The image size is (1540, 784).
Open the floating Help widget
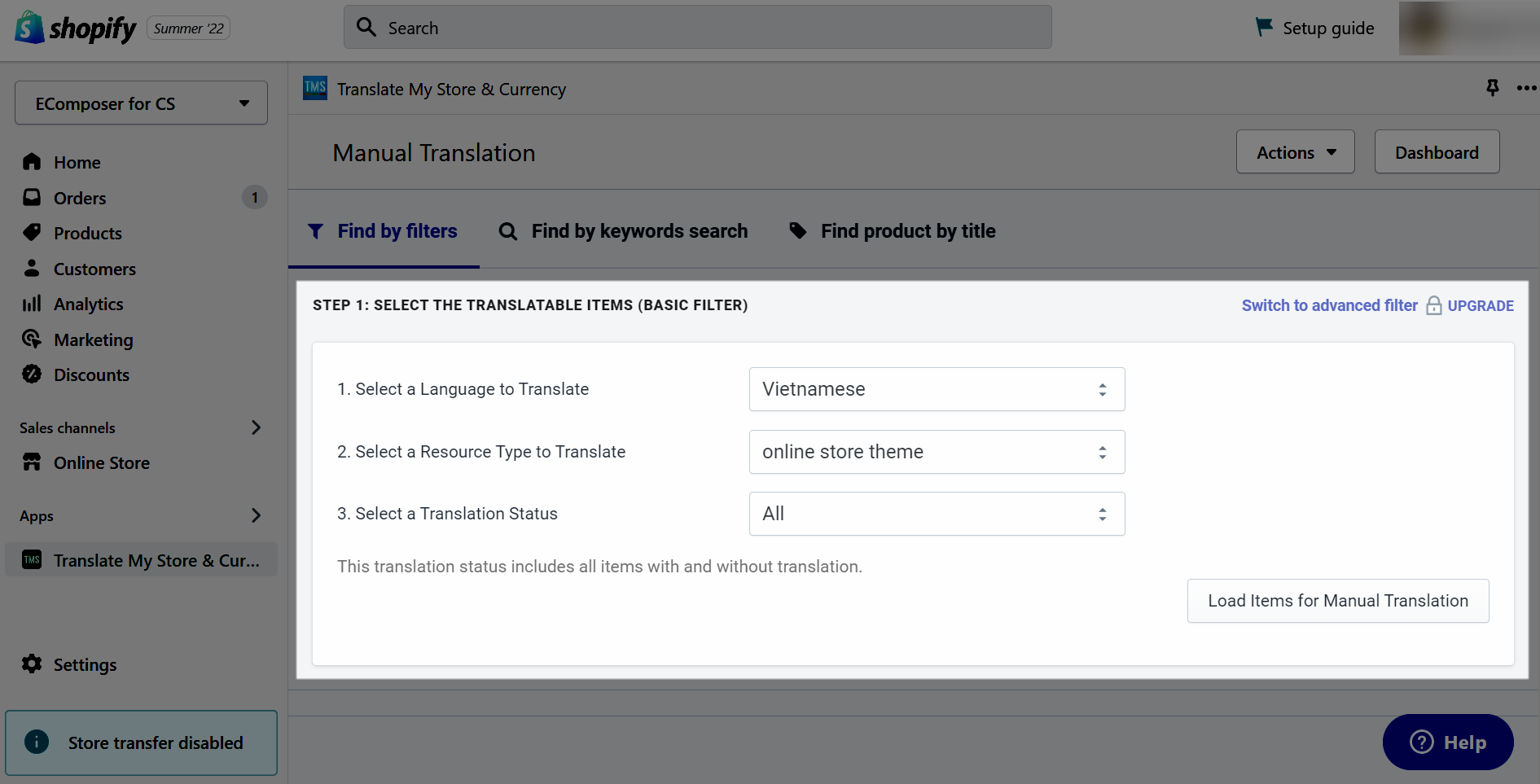point(1448,742)
